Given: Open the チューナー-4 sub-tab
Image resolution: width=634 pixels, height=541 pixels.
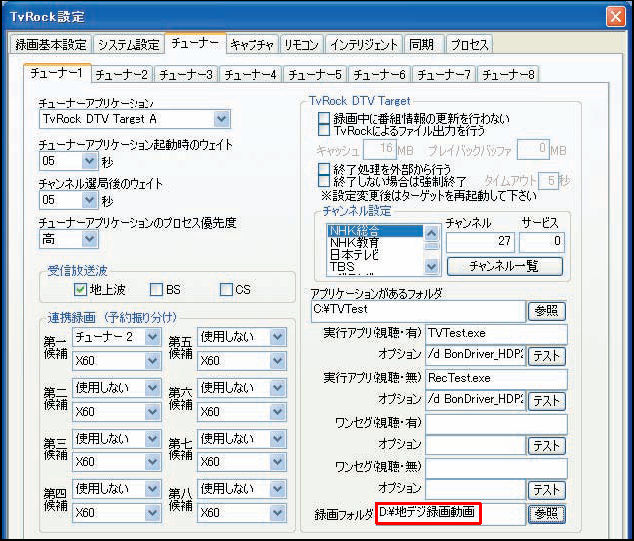Looking at the screenshot, I should (250, 75).
